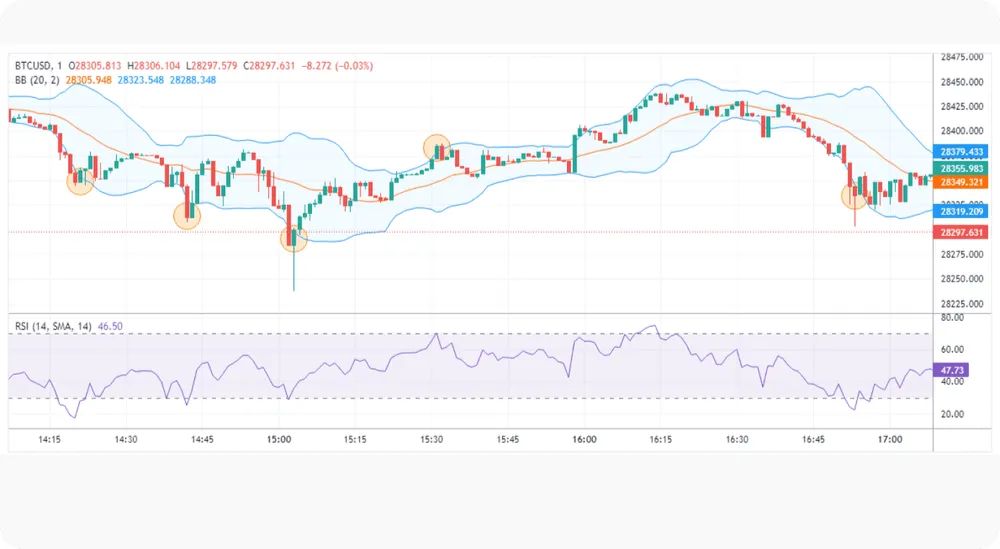Select the circle marker near 14:45 candles
The width and height of the screenshot is (1000, 549).
click(x=187, y=216)
